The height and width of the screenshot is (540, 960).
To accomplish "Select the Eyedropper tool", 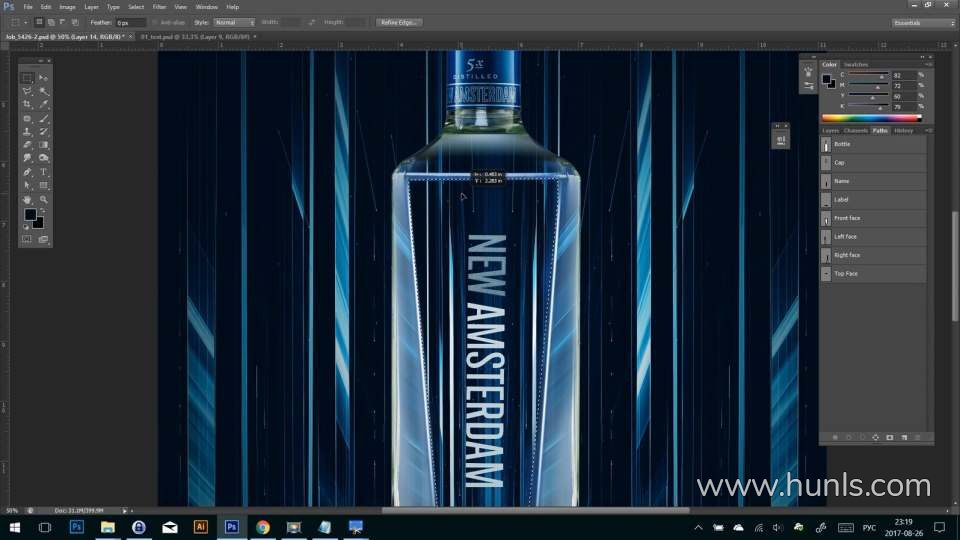I will pyautogui.click(x=43, y=105).
